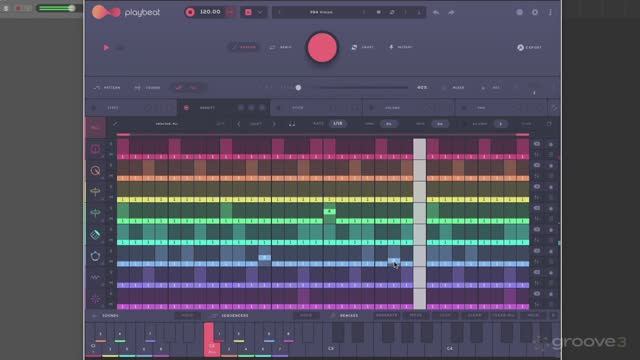The width and height of the screenshot is (640, 360).
Task: Toggle visibility eye for the magenta track
Action: (x=537, y=293)
